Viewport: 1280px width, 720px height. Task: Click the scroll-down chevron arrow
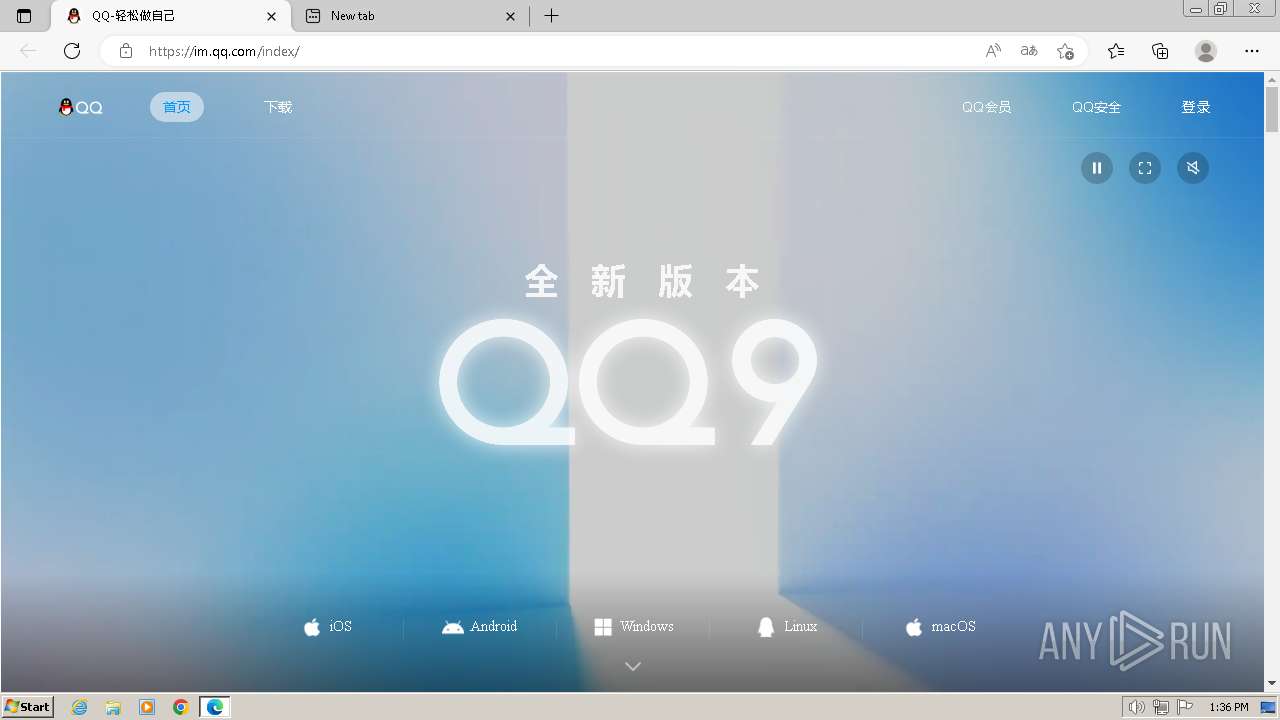point(633,666)
